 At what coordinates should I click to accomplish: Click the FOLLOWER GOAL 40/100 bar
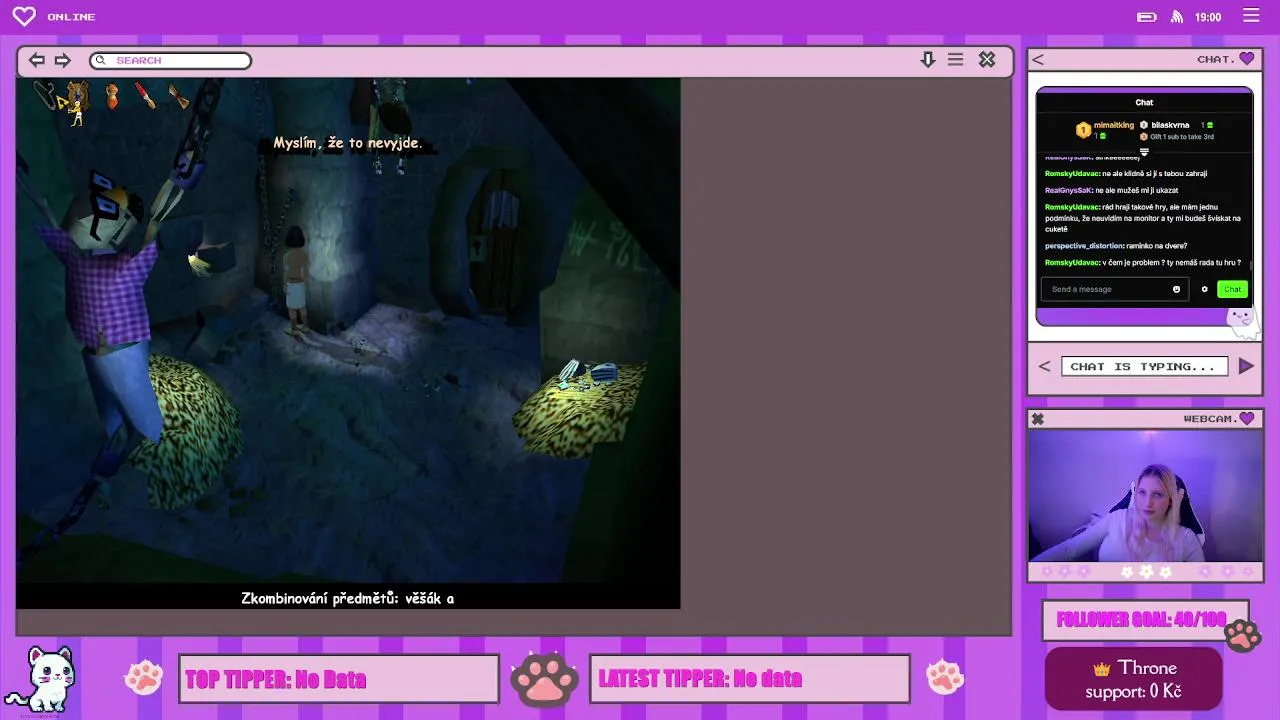coord(1143,620)
